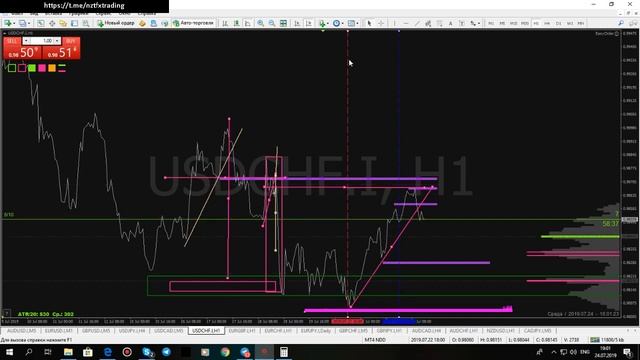Click the BUY one-click button
640x360 pixels.
(x=71, y=41)
